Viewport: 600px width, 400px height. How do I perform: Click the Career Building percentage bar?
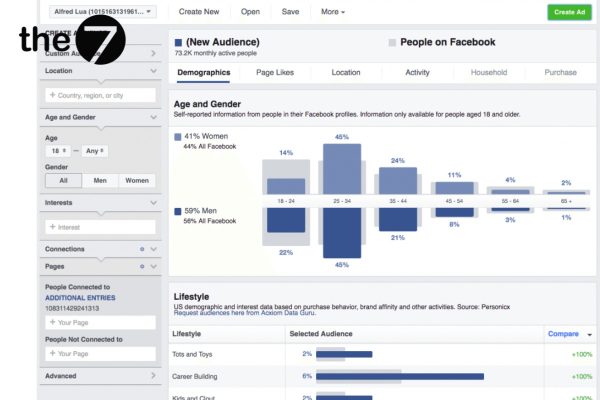click(400, 377)
